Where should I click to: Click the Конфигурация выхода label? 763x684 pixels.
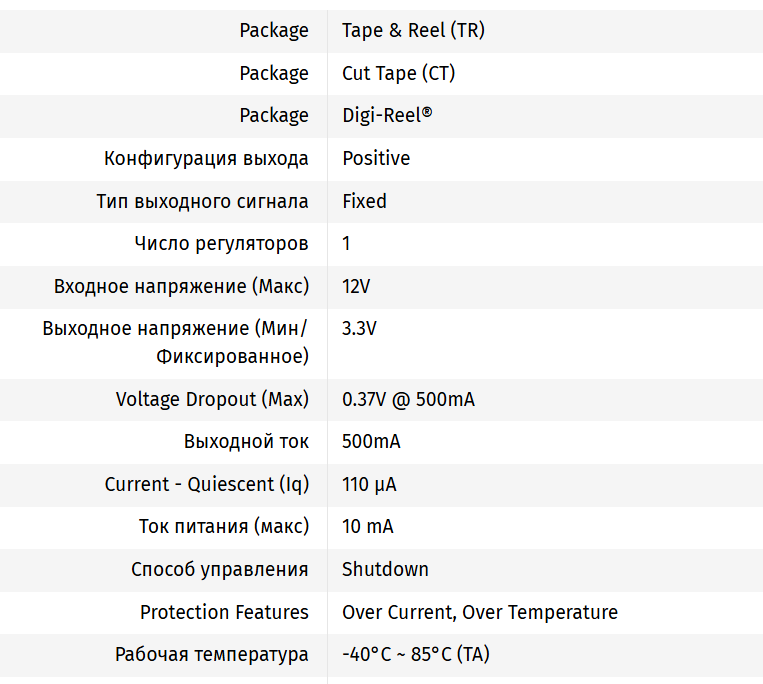coord(206,158)
